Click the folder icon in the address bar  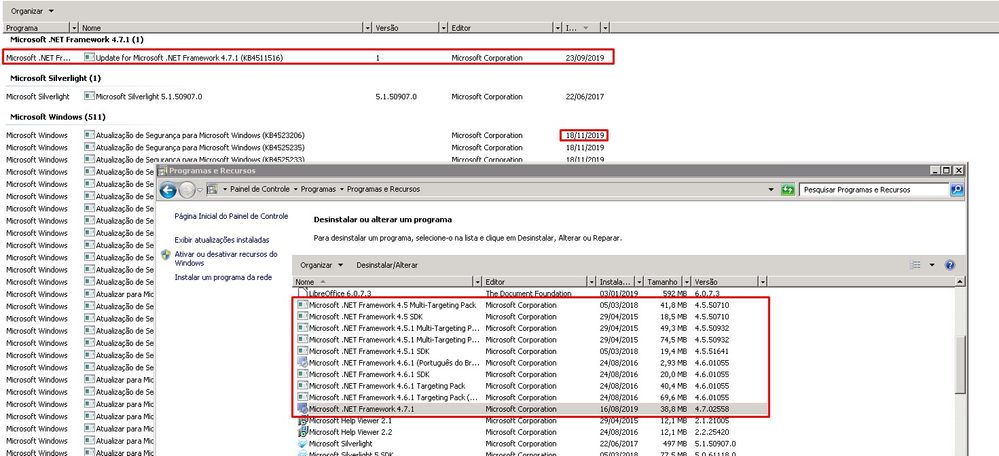213,190
